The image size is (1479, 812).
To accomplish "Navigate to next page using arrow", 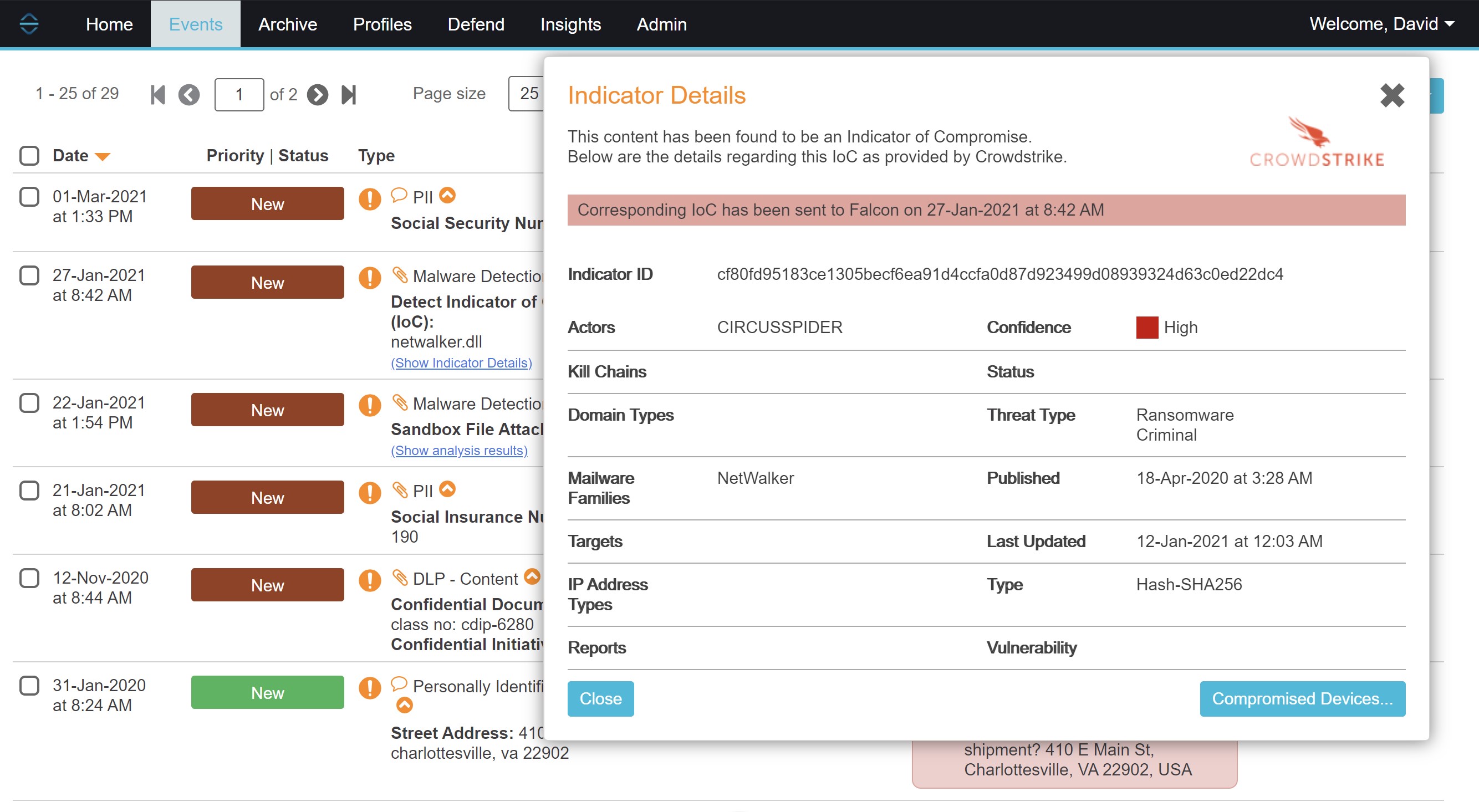I will click(x=317, y=94).
